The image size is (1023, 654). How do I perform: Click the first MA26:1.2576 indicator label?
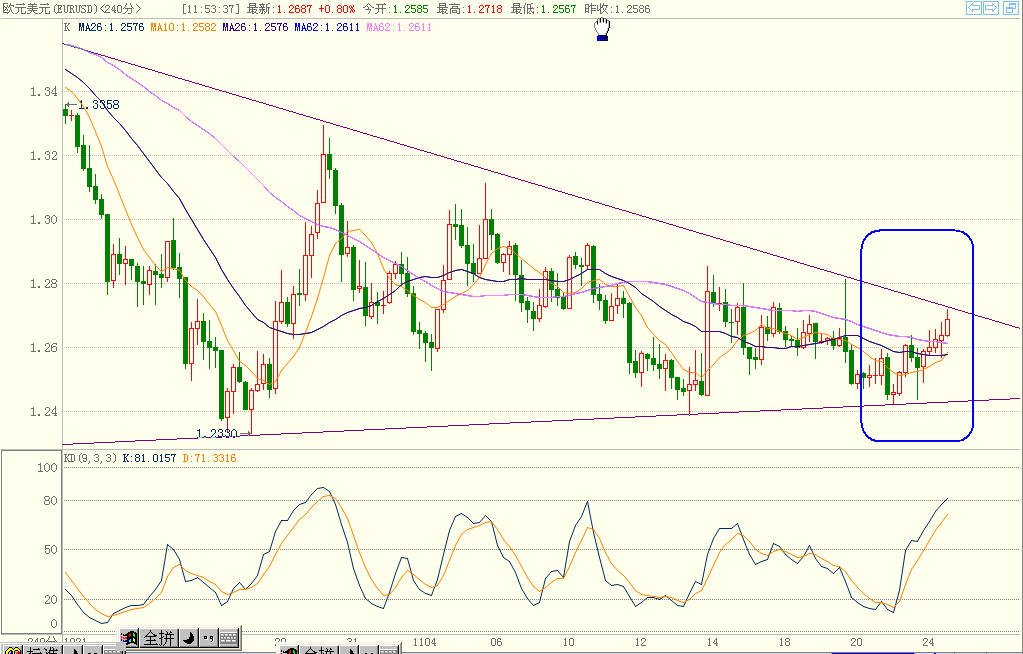tap(111, 27)
